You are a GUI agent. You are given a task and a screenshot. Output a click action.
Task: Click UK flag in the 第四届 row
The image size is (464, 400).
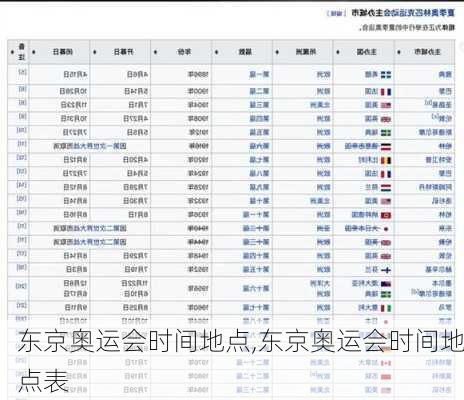point(386,119)
